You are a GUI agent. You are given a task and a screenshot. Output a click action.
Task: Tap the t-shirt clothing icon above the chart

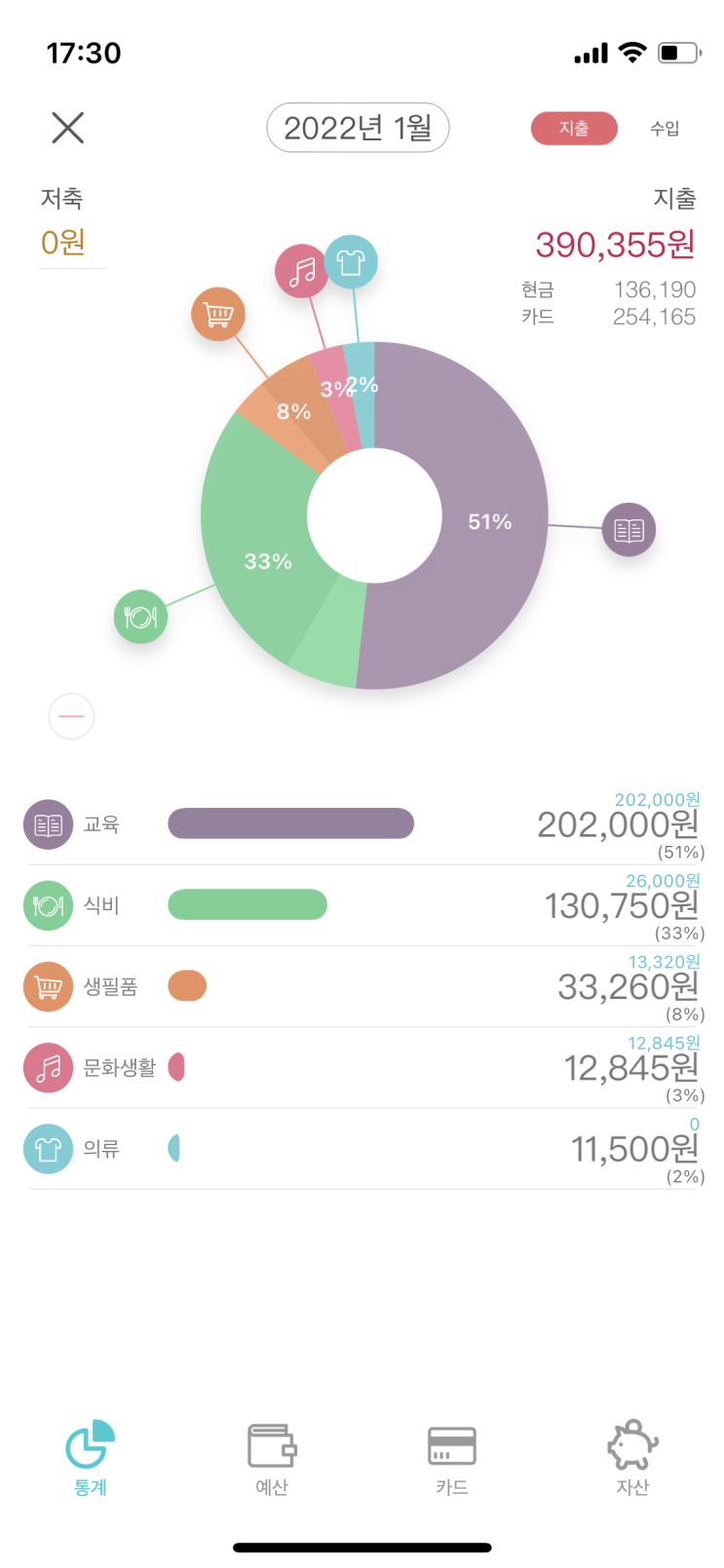[351, 261]
